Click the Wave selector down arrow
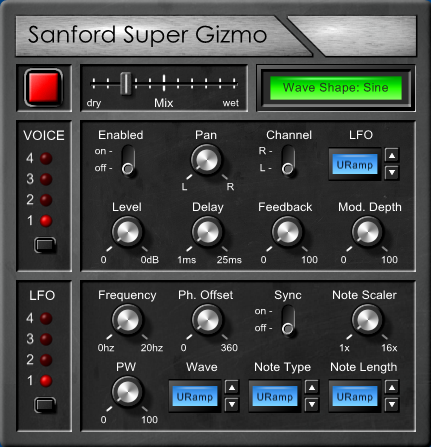This screenshot has width=431, height=447. (x=232, y=405)
